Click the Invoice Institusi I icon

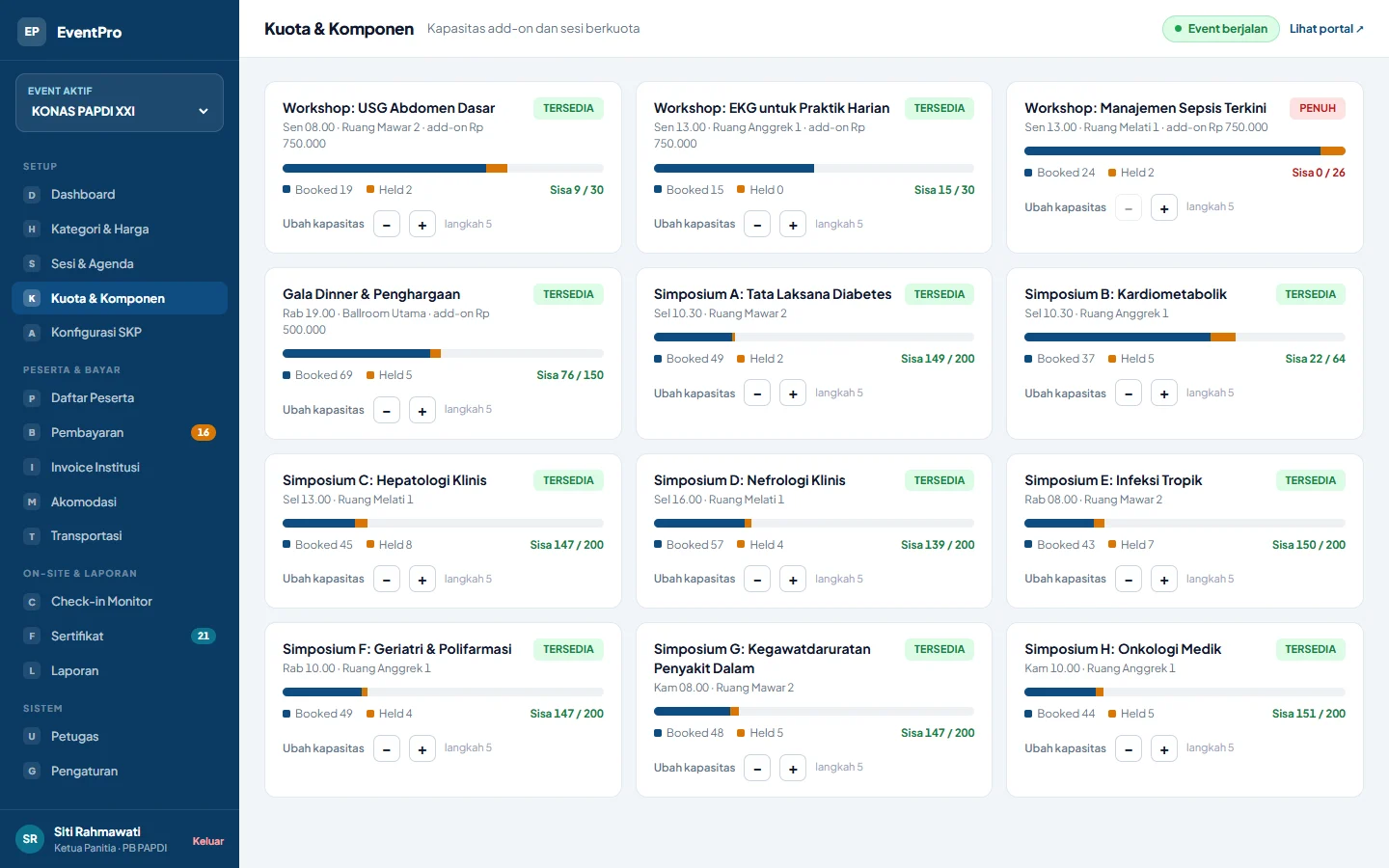pos(32,468)
